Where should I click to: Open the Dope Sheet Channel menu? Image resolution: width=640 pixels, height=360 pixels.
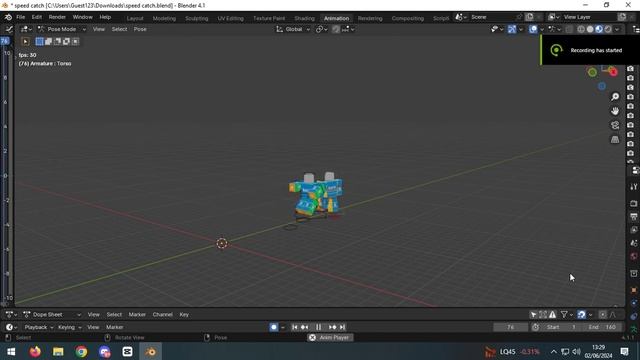point(162,314)
